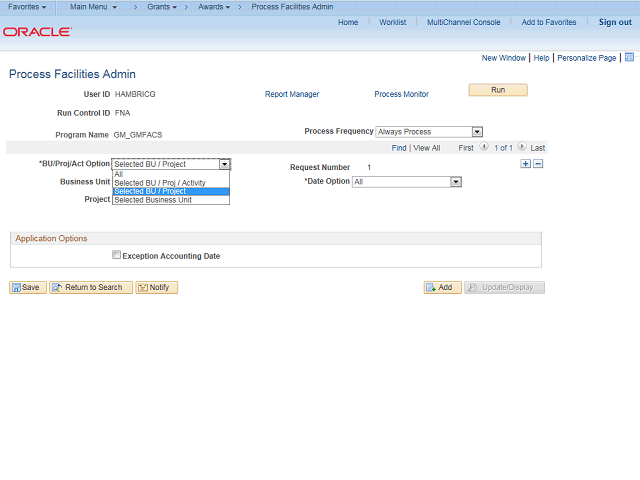Click the First navigation link

[466, 148]
